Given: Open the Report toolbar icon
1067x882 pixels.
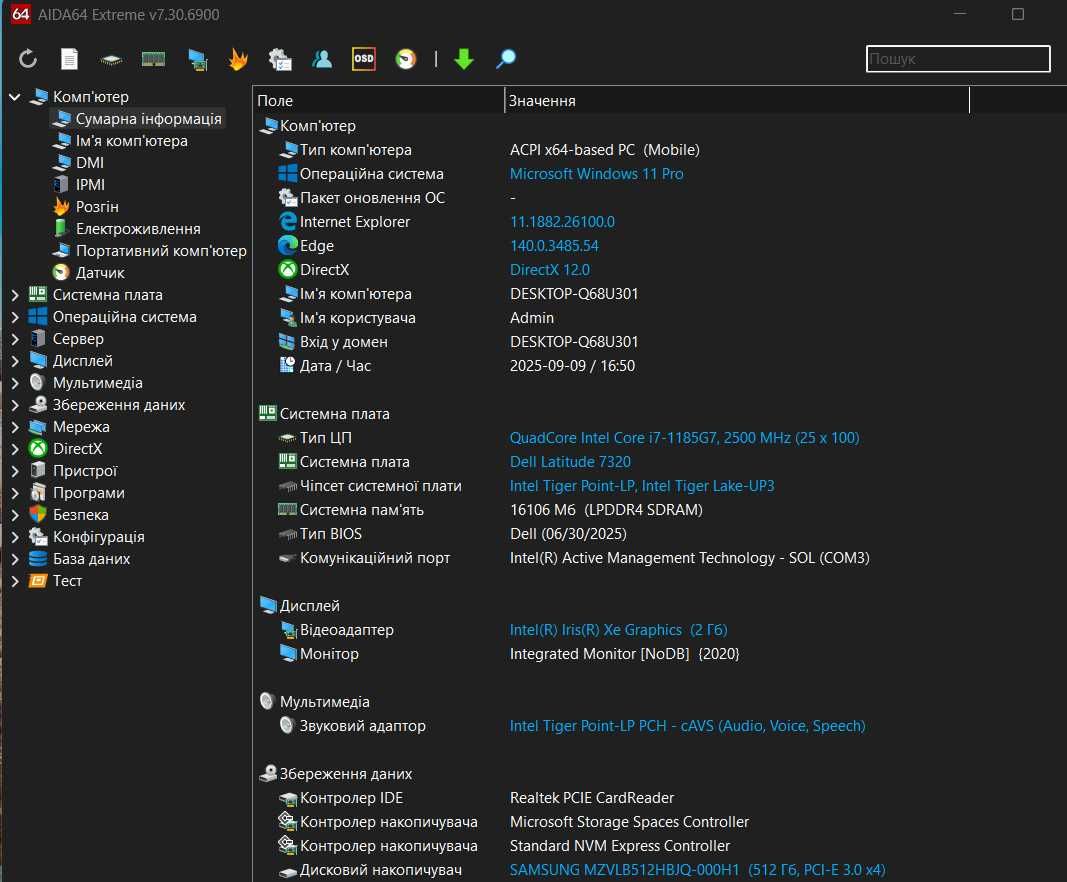Looking at the screenshot, I should pyautogui.click(x=69, y=59).
